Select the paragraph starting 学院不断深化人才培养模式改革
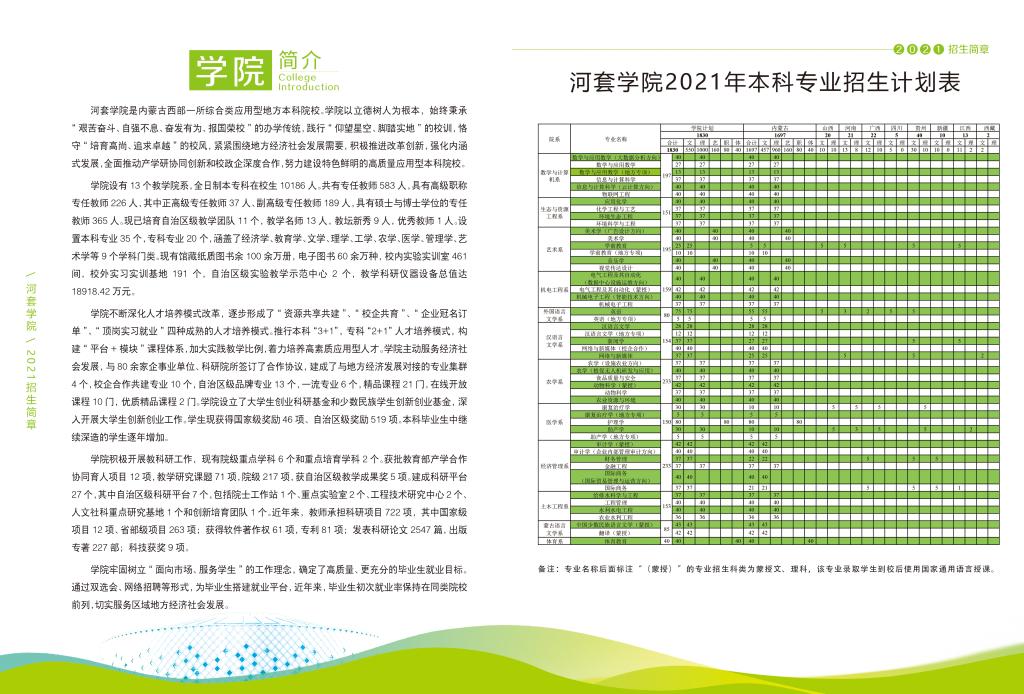 point(270,375)
